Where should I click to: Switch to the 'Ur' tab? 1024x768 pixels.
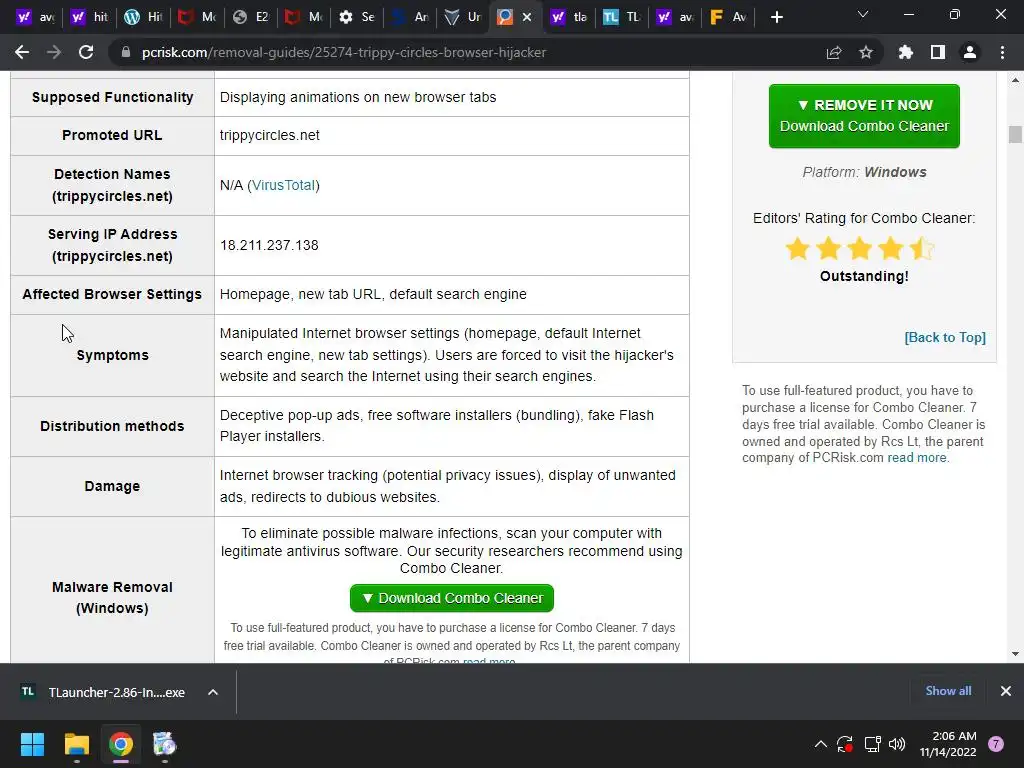coord(462,17)
